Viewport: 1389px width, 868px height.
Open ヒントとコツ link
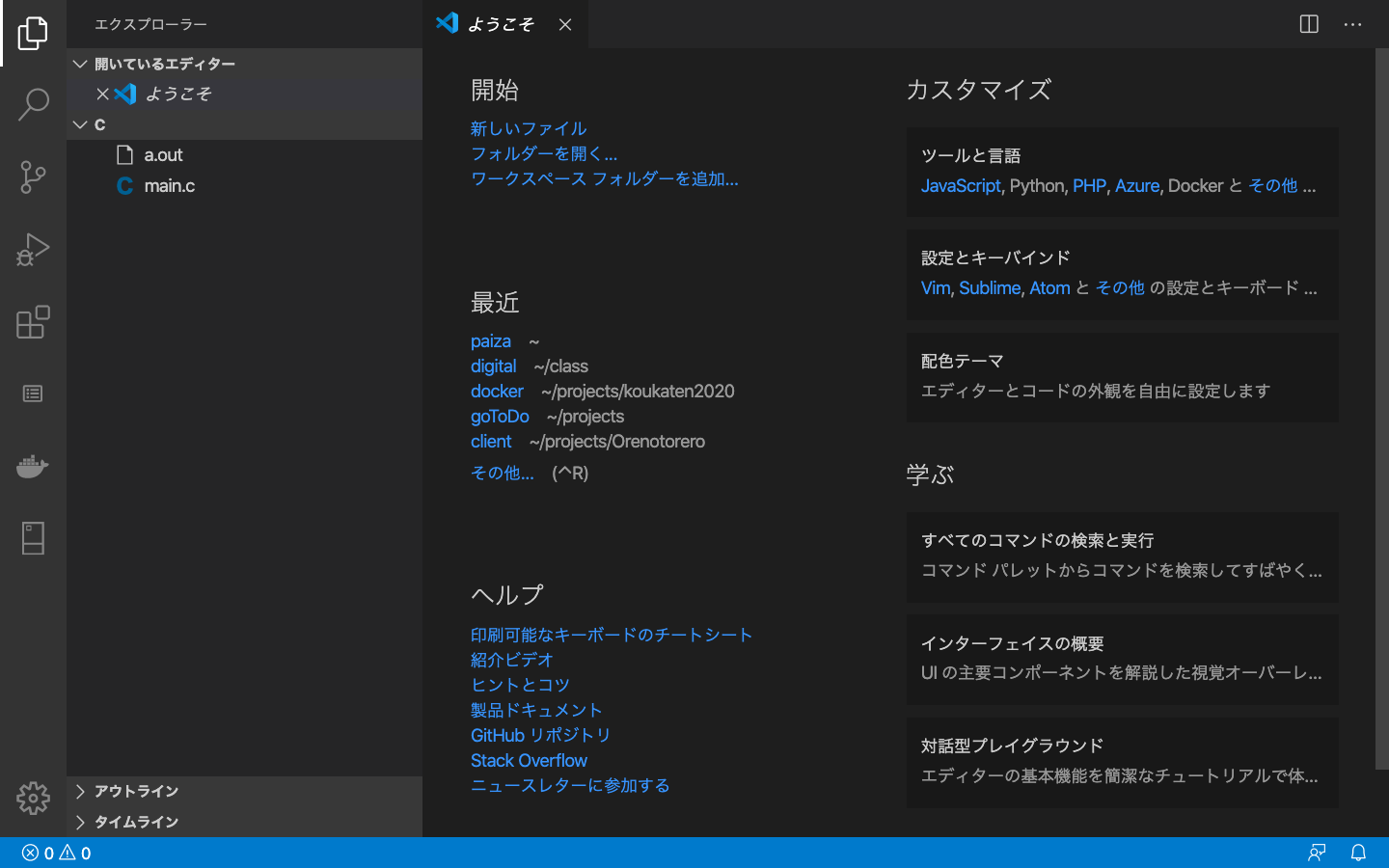tap(520, 685)
